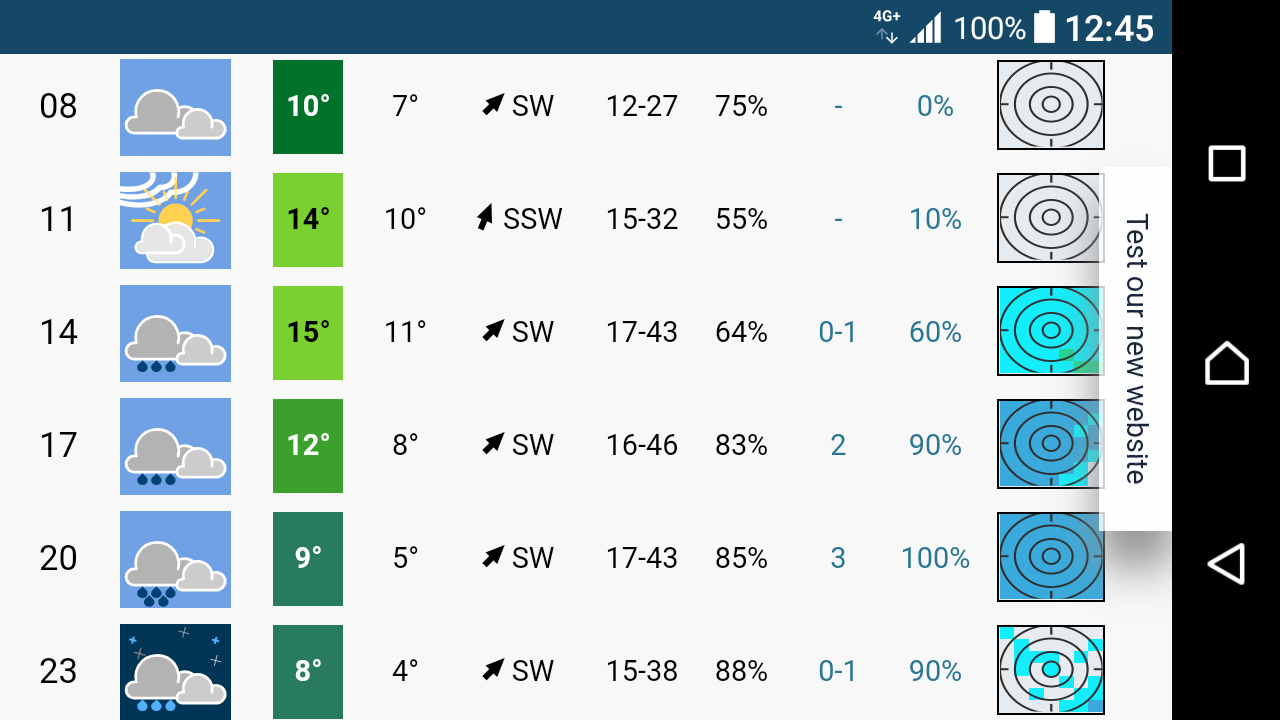Open the Test our new website tab

(1135, 348)
